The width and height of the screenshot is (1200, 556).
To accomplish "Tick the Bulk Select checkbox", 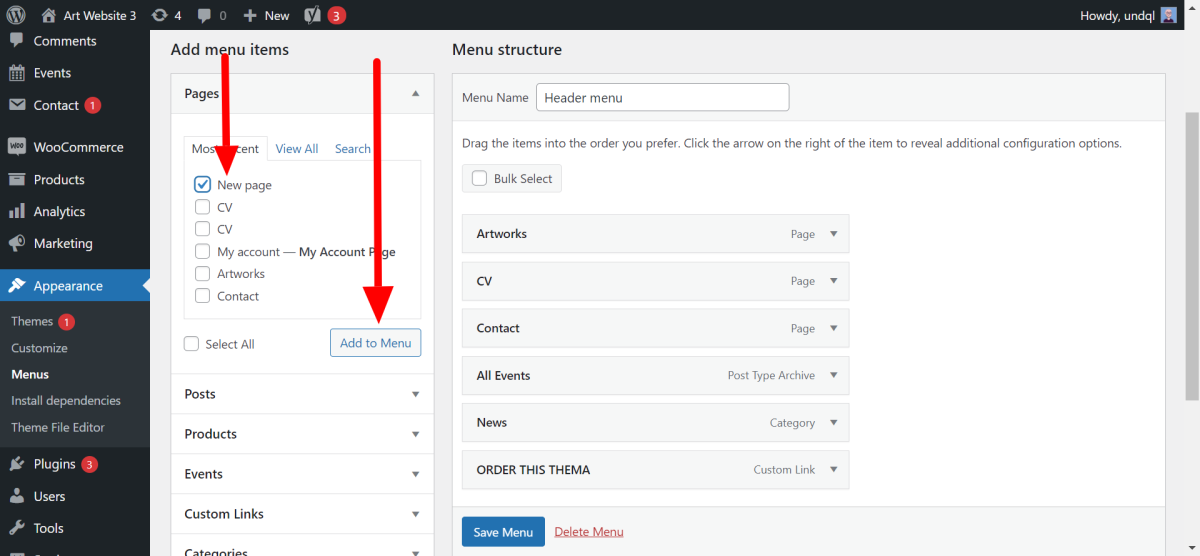I will (x=478, y=179).
